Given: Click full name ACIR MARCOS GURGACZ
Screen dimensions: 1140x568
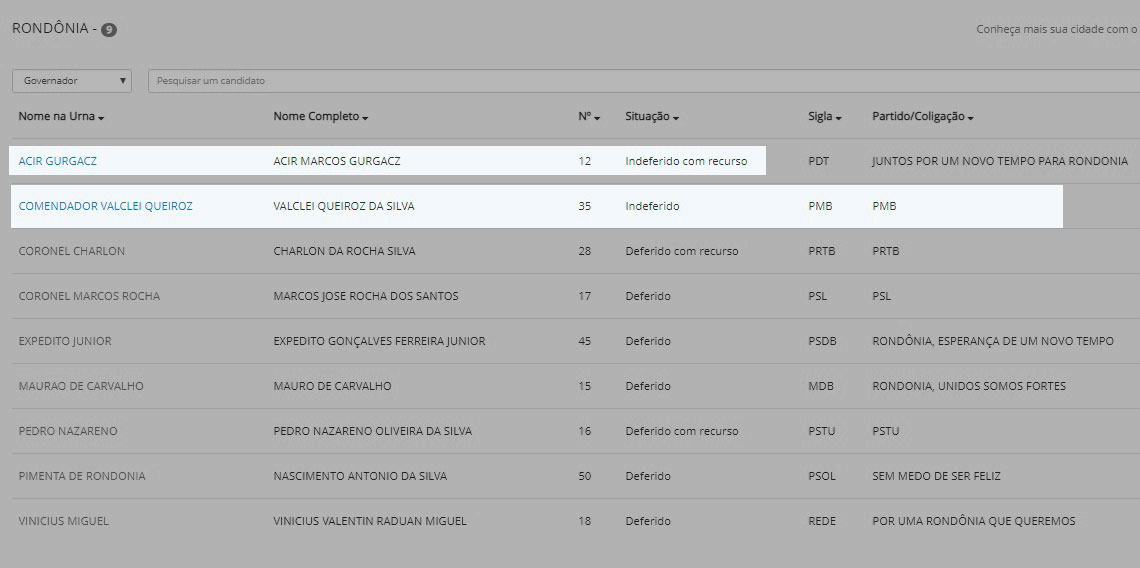Looking at the screenshot, I should [337, 161].
